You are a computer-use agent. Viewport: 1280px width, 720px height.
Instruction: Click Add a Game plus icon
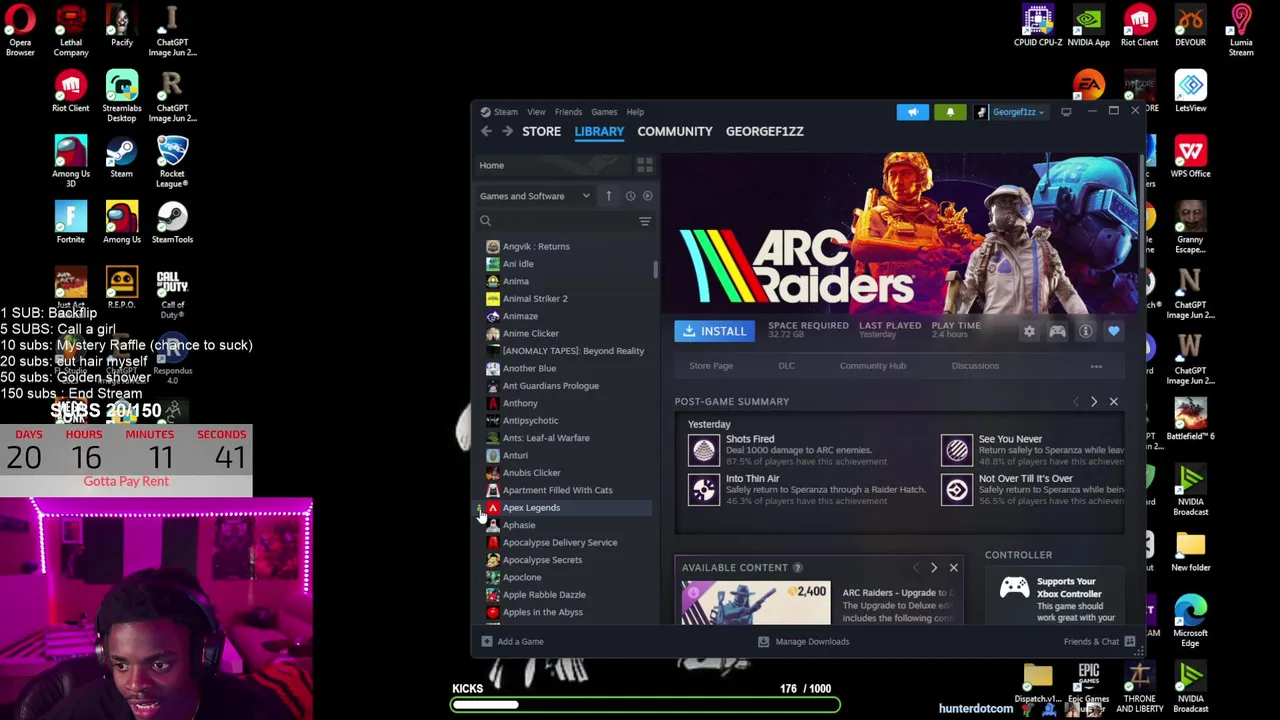point(487,642)
